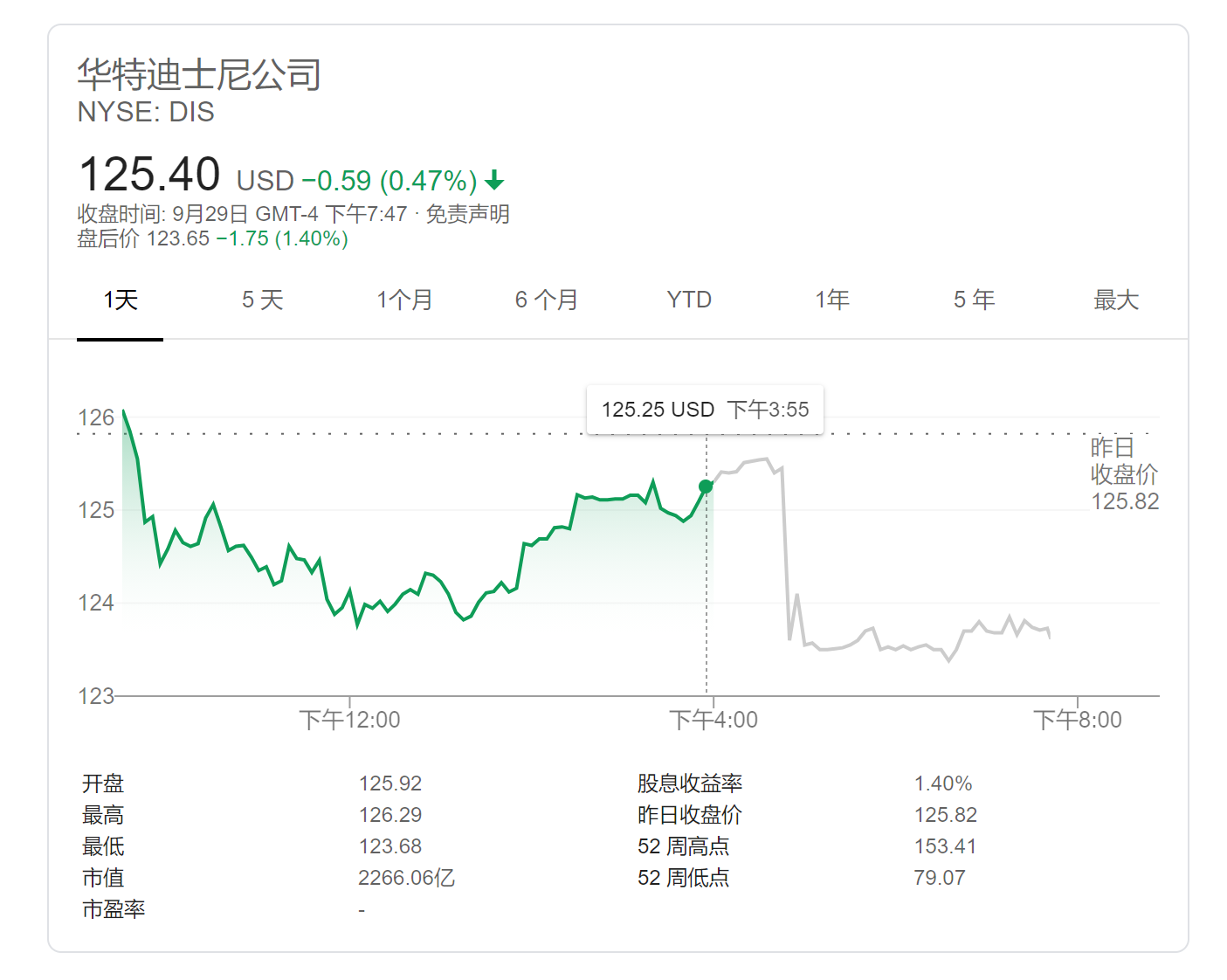Click the 125.25 USD tooltip box
Screen dimensions: 1227x980
[705, 410]
